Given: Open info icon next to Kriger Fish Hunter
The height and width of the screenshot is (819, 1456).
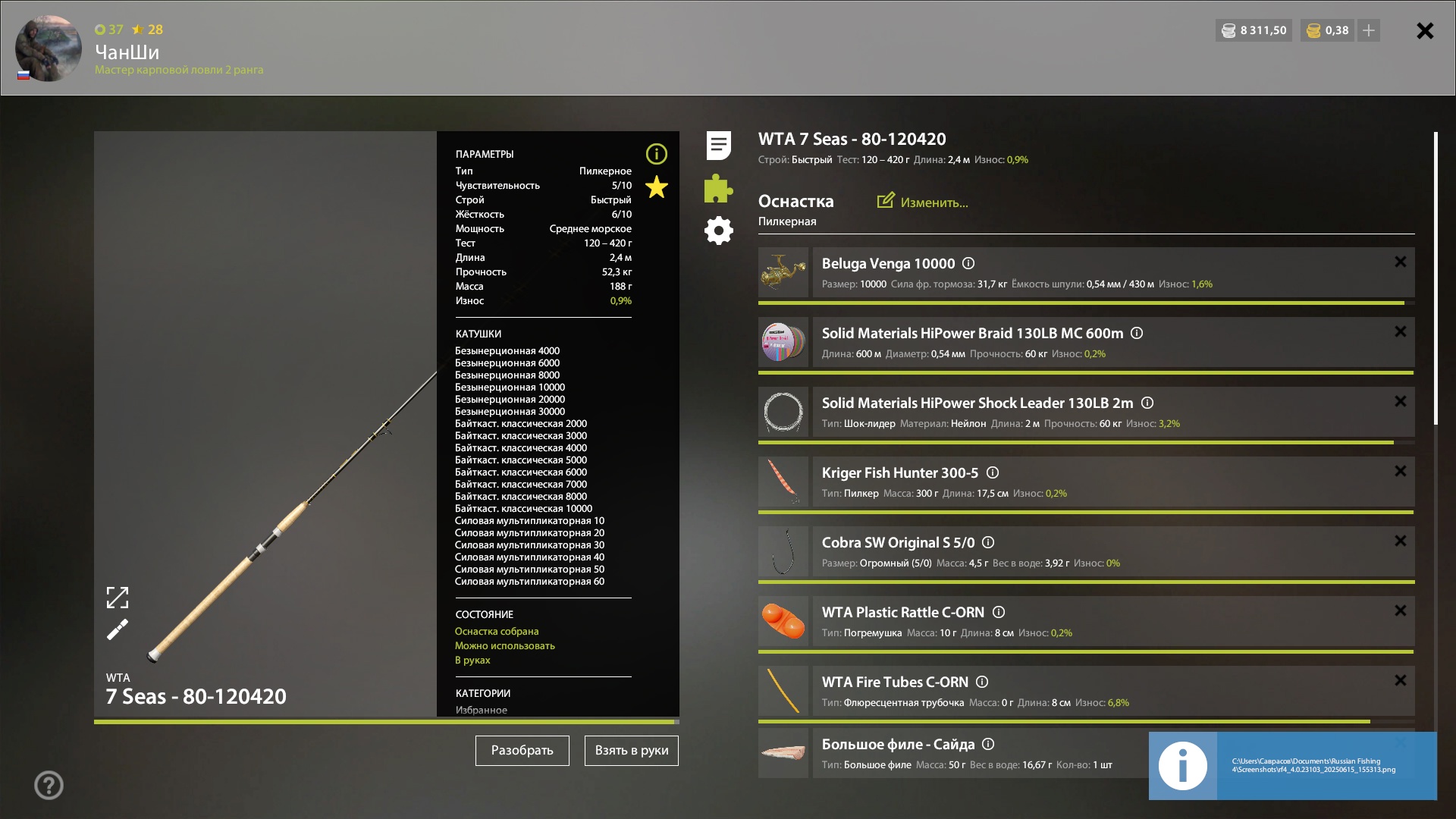Looking at the screenshot, I should tap(993, 472).
